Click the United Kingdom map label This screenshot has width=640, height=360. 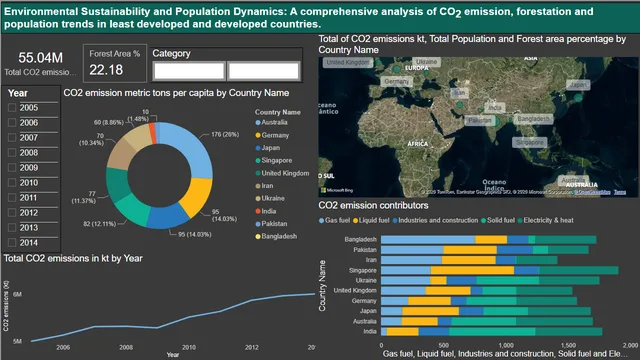pyautogui.click(x=347, y=62)
